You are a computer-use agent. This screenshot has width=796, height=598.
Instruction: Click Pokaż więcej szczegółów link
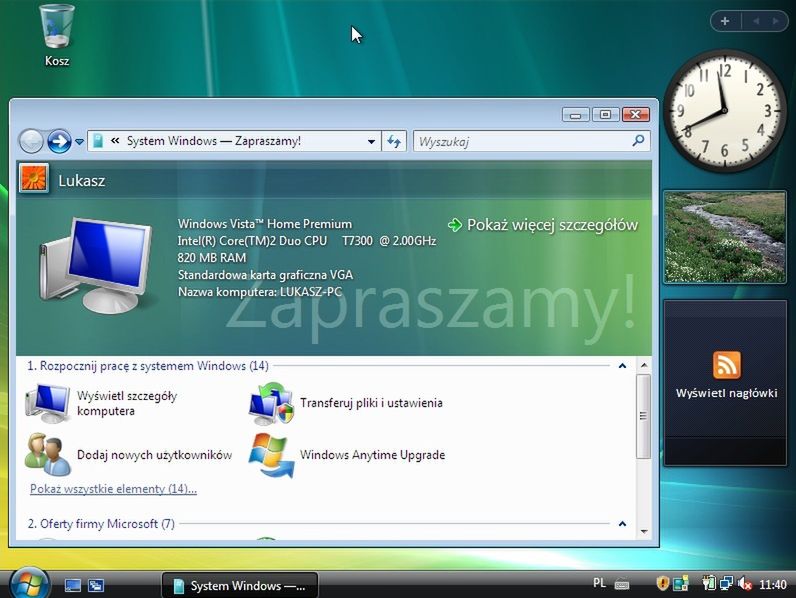pyautogui.click(x=552, y=225)
